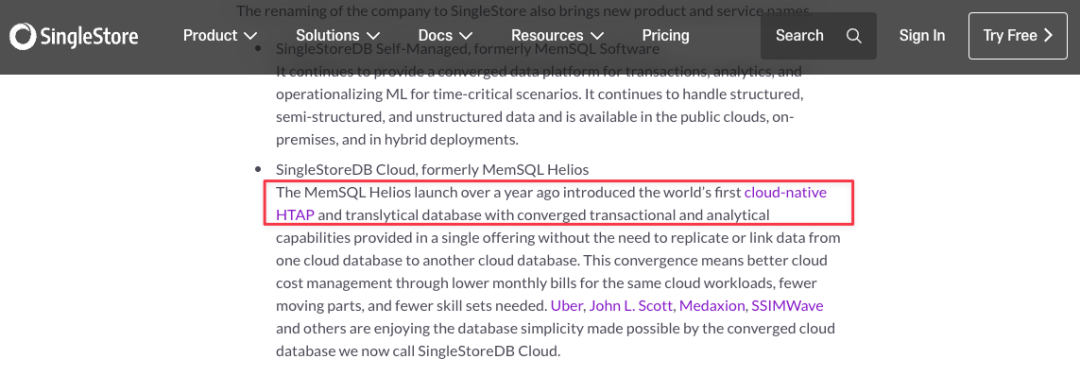
Task: Click the text 'SingleStoreDB Self-Managed, formerly MemSQL Software'
Action: coord(468,50)
